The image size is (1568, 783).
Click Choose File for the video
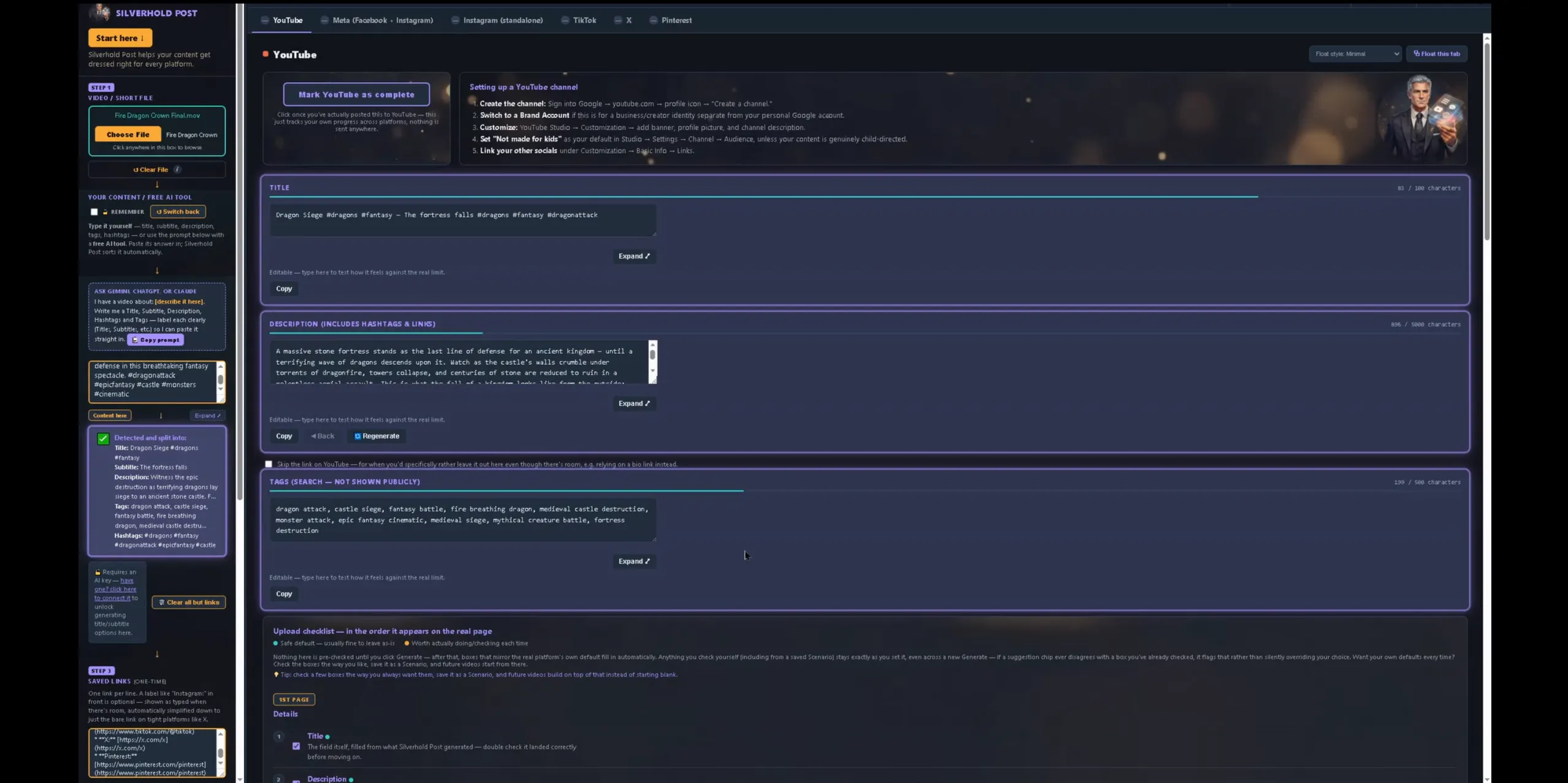coord(128,134)
